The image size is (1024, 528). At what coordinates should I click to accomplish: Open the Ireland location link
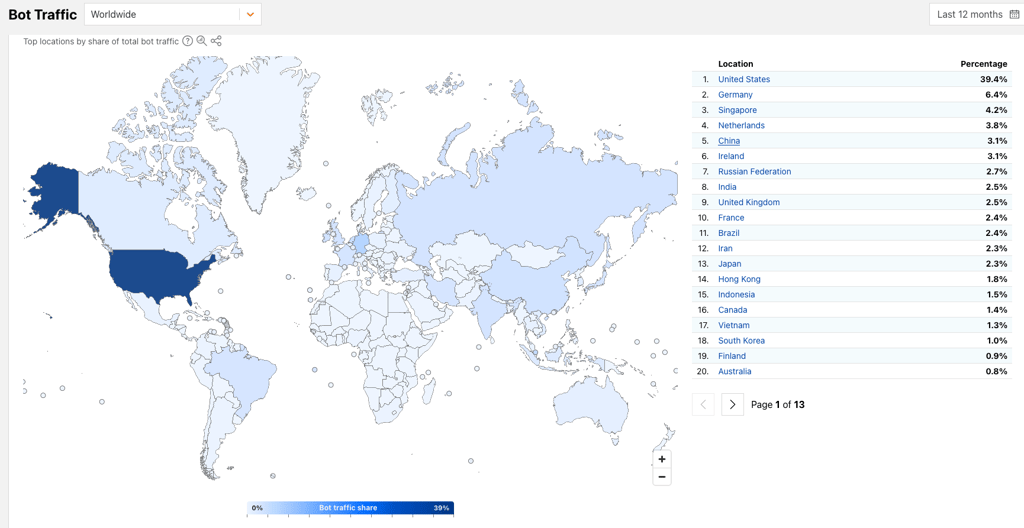click(731, 156)
